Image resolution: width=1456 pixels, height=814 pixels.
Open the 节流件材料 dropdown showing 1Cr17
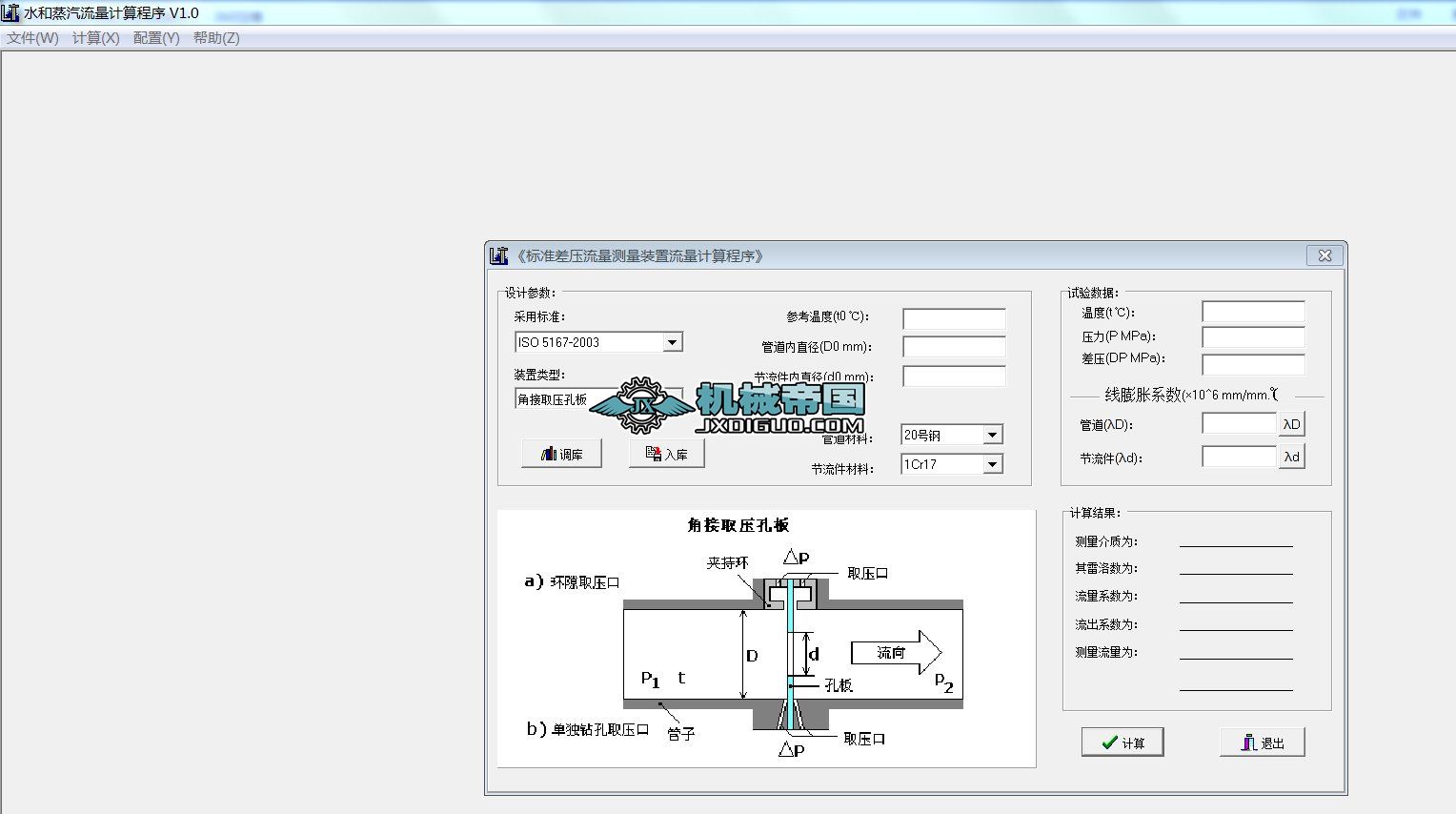994,464
